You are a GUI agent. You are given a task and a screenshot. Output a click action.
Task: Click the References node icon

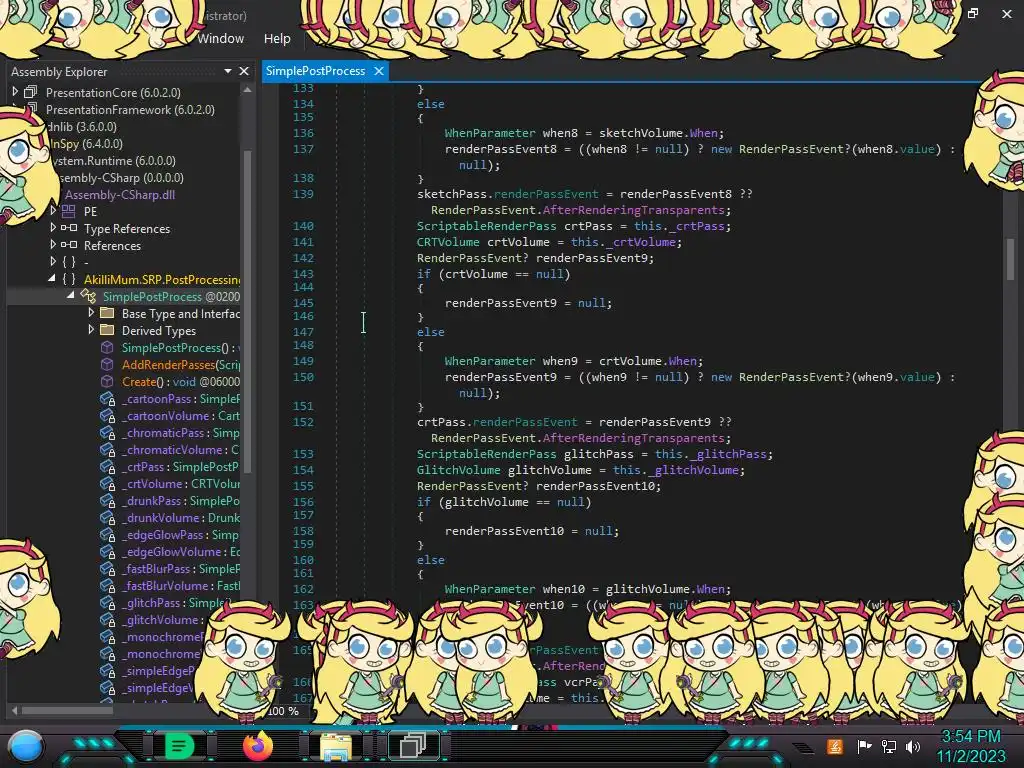(69, 245)
